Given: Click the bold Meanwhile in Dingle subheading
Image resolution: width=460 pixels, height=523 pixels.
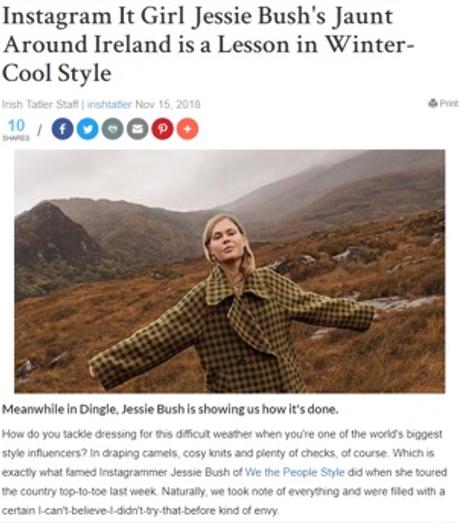Looking at the screenshot, I should 170,409.
